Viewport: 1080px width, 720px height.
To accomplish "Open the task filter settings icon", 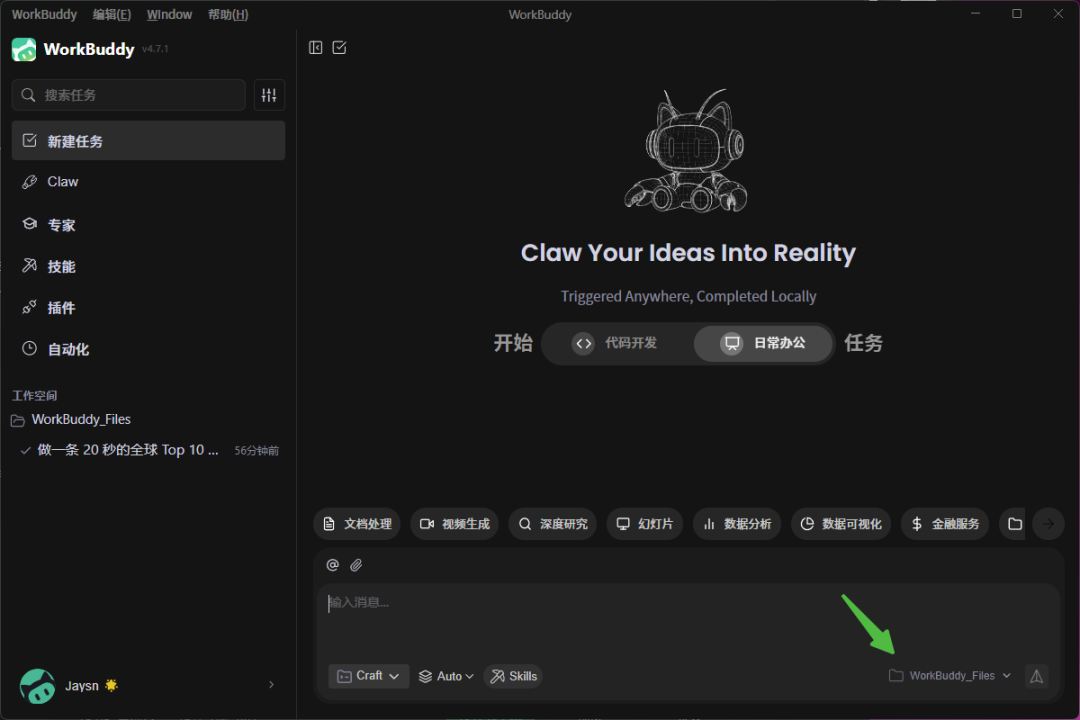I will click(269, 95).
